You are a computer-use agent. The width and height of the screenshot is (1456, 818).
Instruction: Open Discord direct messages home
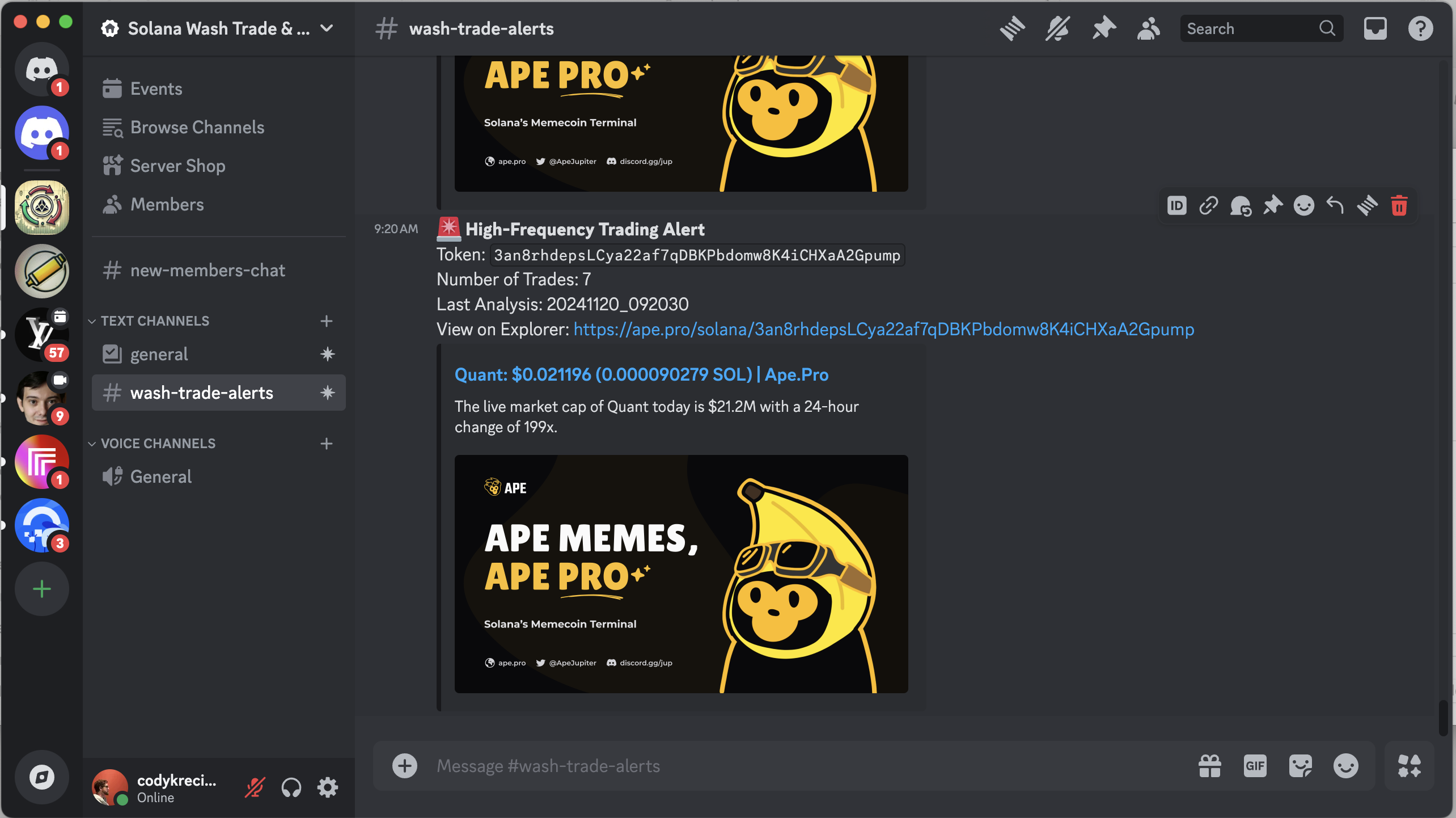coord(41,69)
